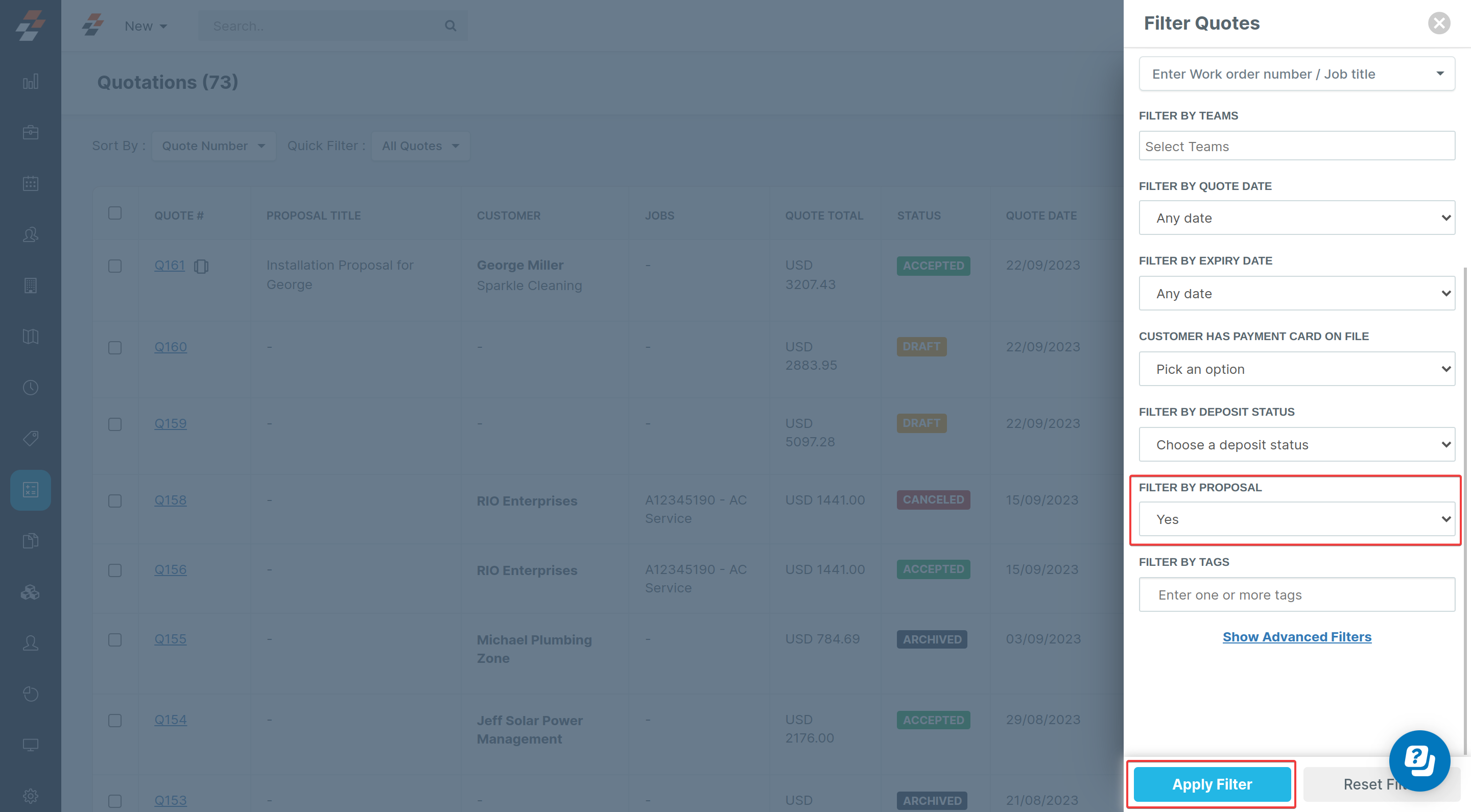Viewport: 1471px width, 812px height.
Task: Click the Show Advanced Filters link
Action: (1296, 637)
